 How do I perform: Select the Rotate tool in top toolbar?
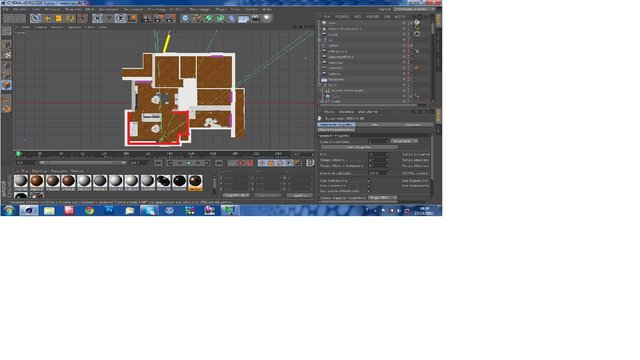pos(71,18)
